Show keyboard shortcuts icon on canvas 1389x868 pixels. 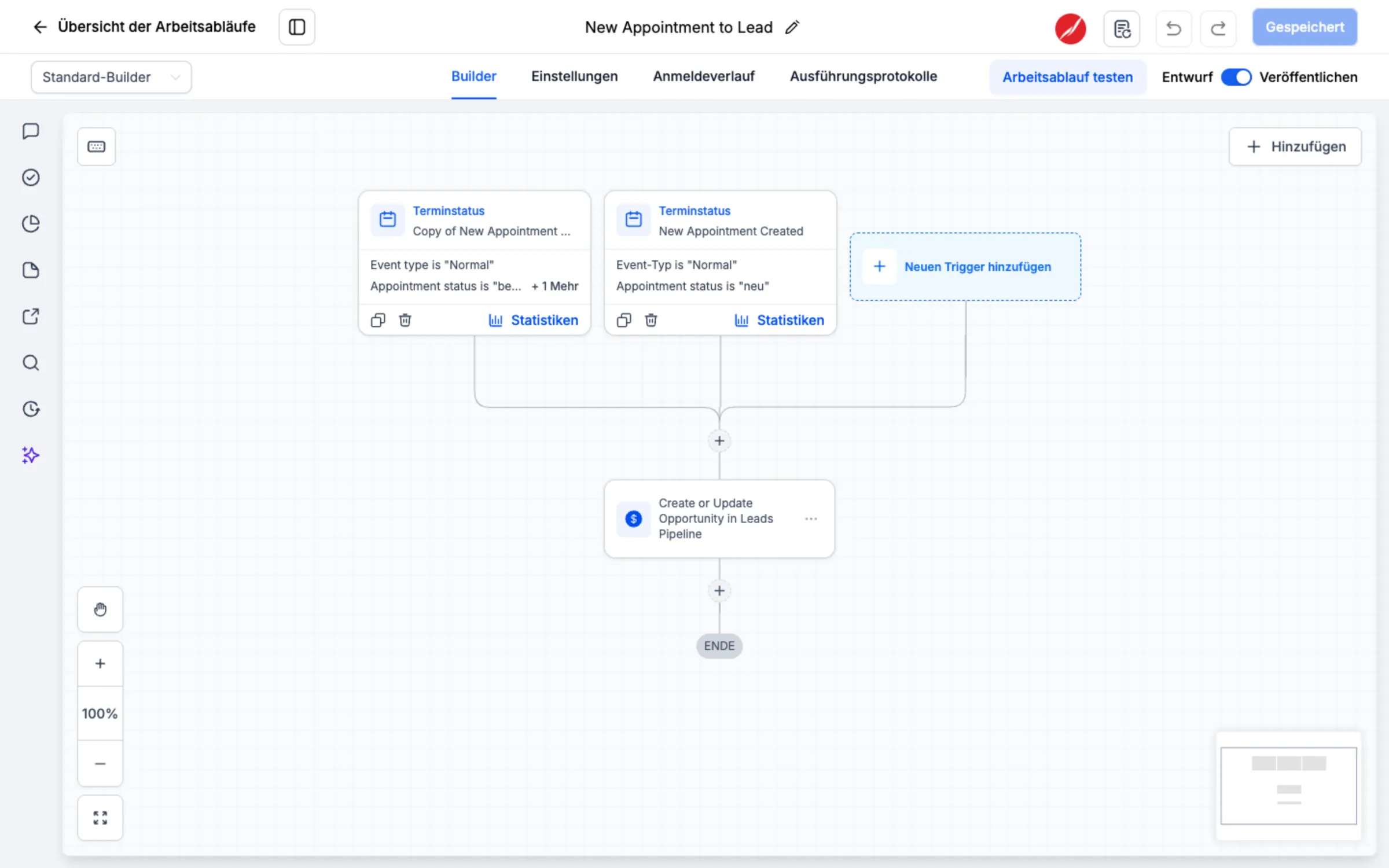point(97,146)
